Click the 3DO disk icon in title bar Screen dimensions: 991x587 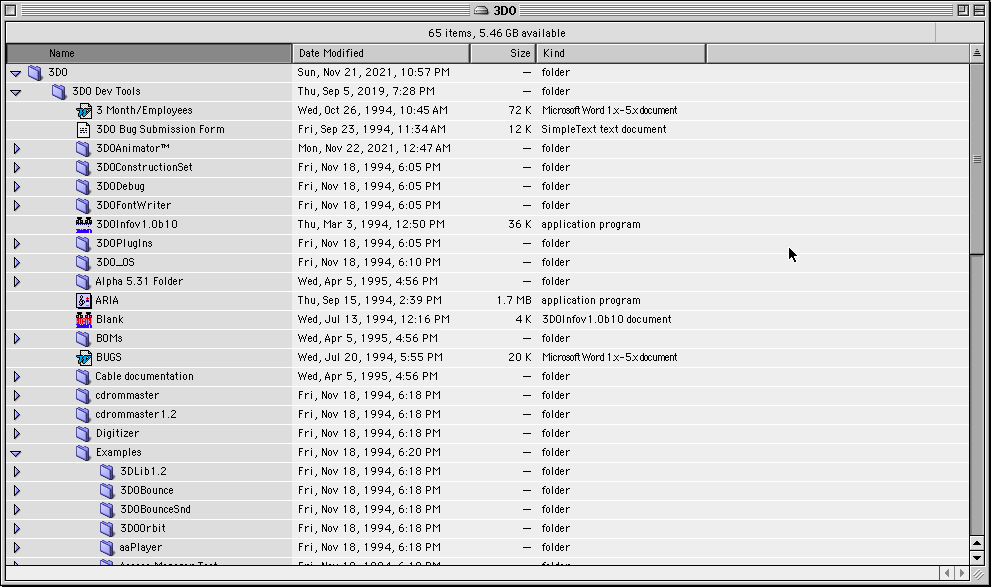point(481,10)
